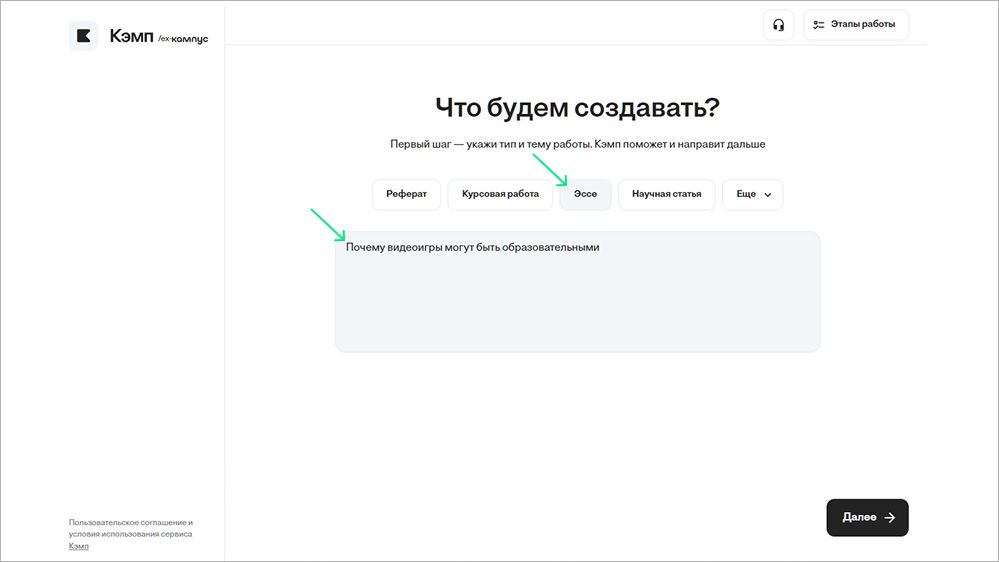Click the /ex-кампус label beside the logo
The image size is (999, 562).
[x=183, y=39]
